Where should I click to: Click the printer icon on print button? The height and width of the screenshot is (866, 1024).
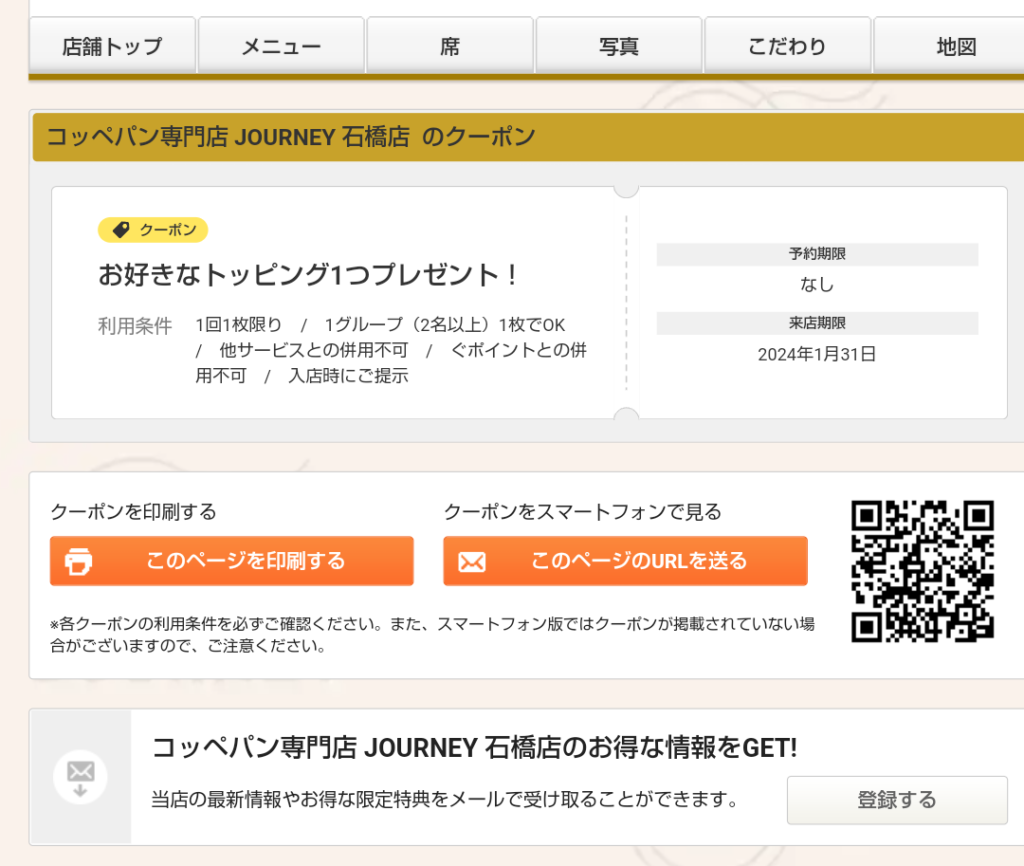click(78, 562)
